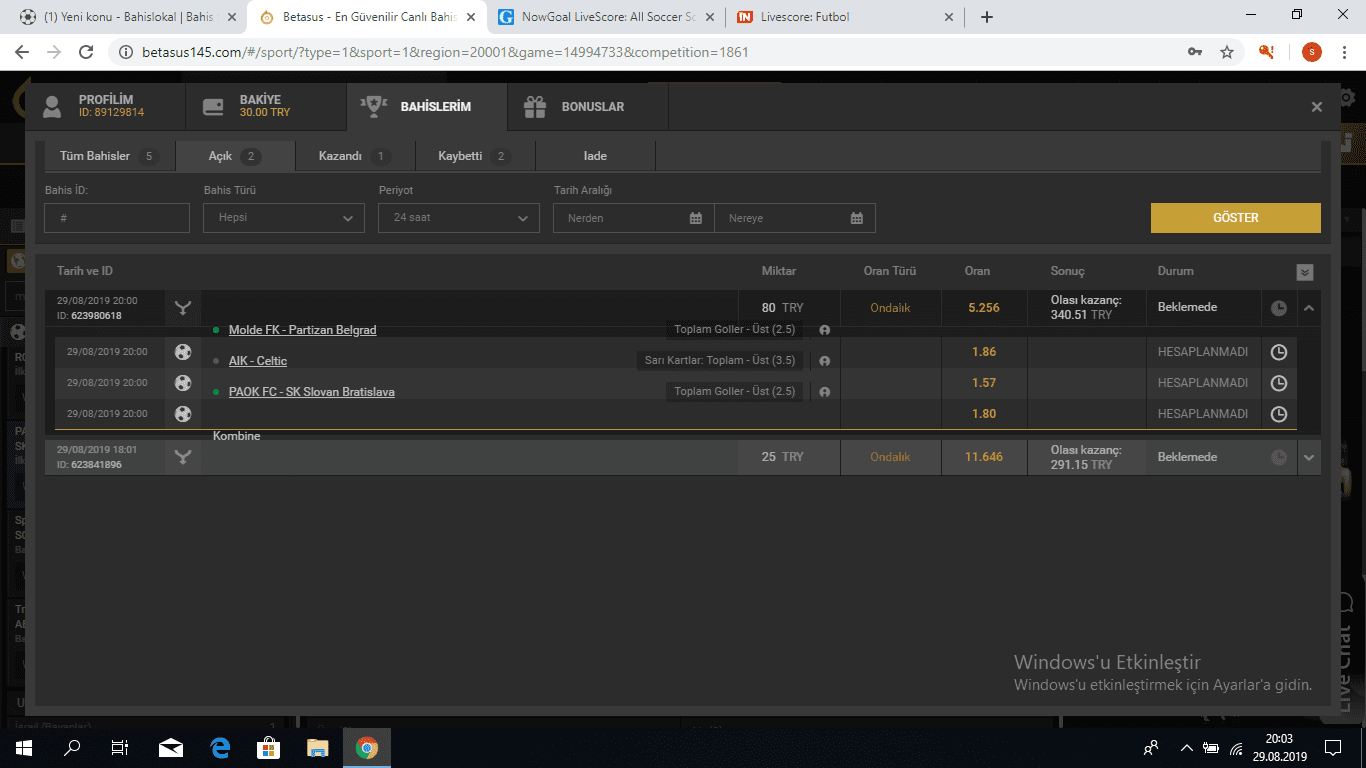Click clock icon on the 1.80 odds row

point(1279,414)
